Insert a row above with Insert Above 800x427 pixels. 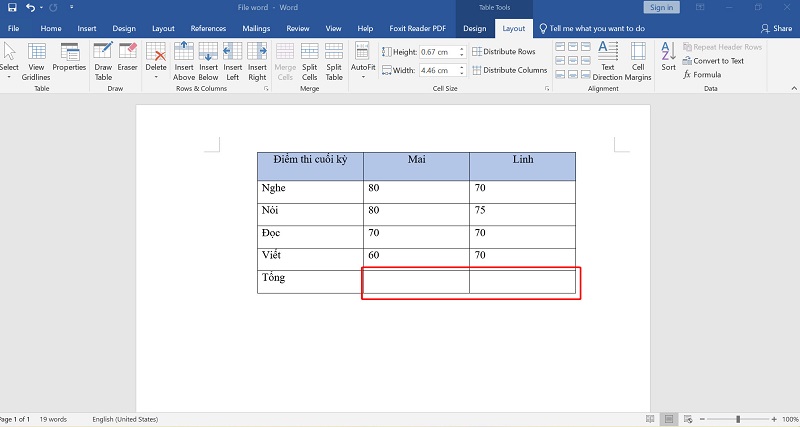pyautogui.click(x=184, y=62)
